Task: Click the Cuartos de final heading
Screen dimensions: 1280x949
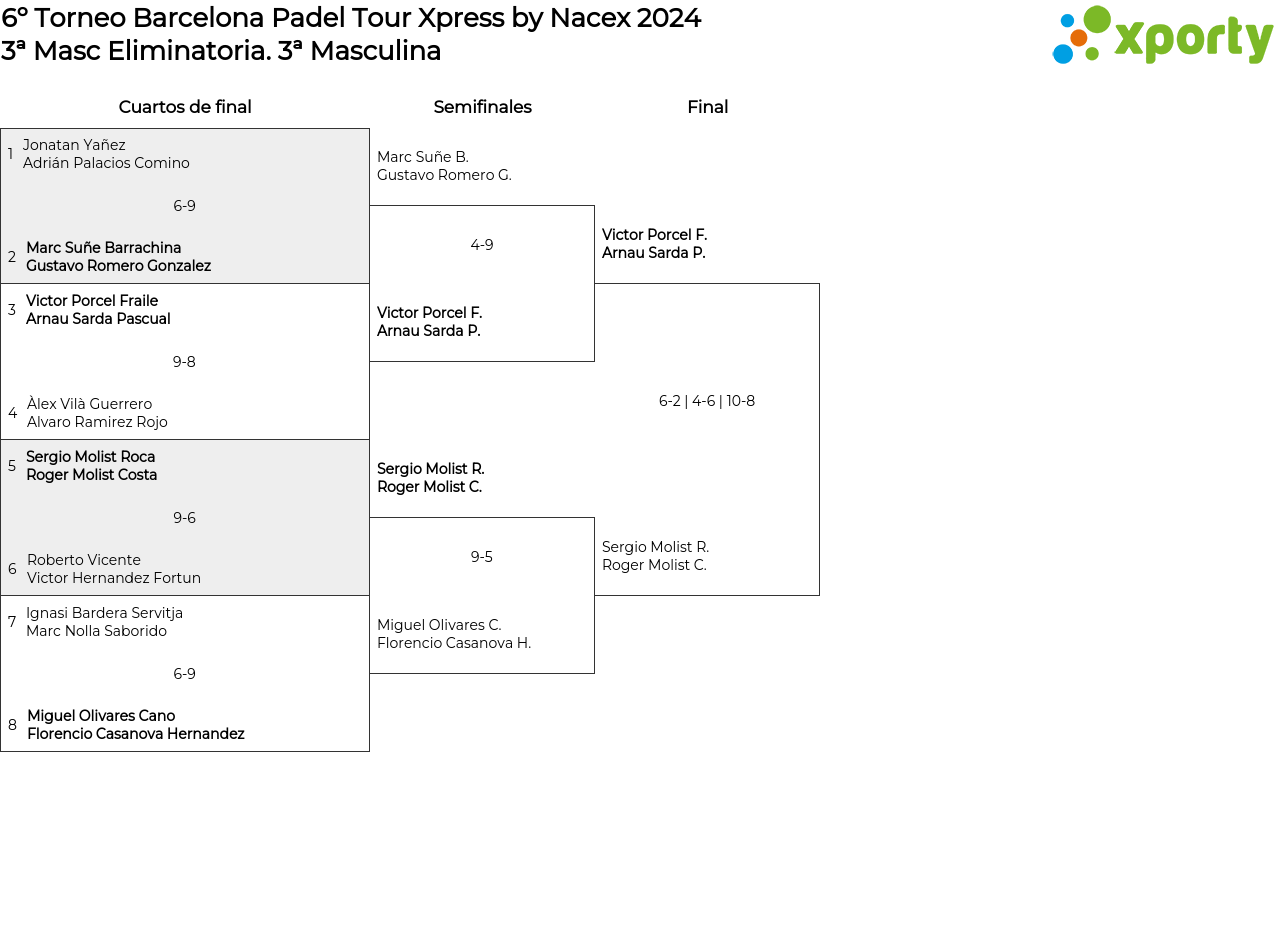Action: click(x=185, y=107)
